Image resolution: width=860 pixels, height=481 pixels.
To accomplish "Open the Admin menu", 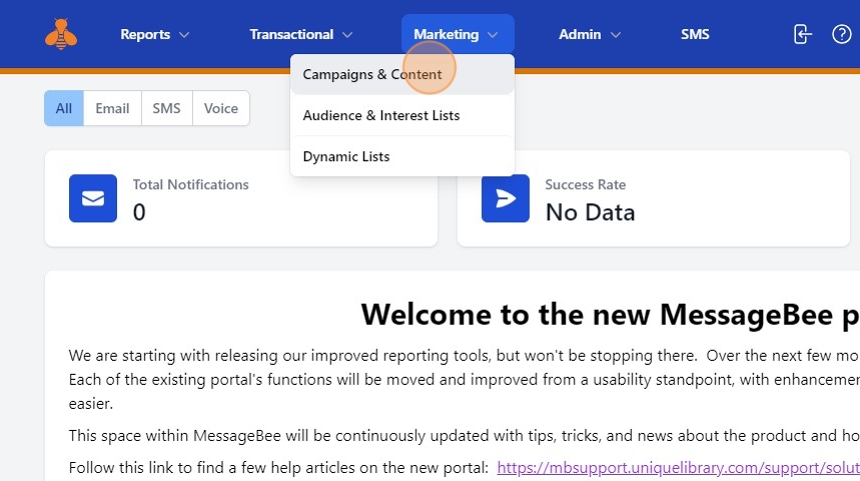I will pyautogui.click(x=590, y=34).
